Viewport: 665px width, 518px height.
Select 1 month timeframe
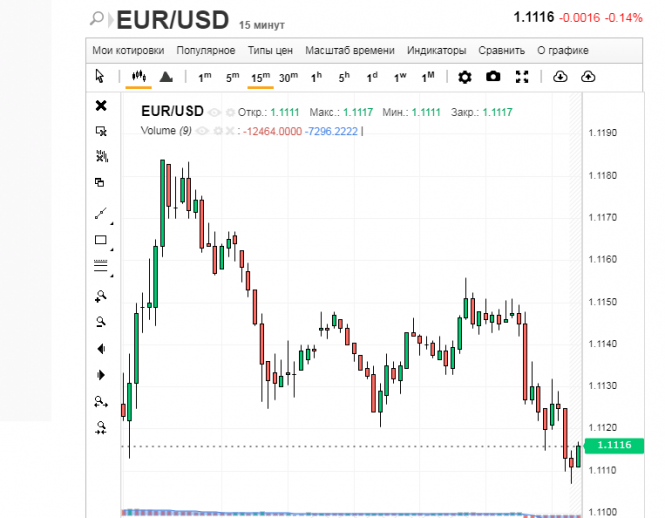(428, 77)
